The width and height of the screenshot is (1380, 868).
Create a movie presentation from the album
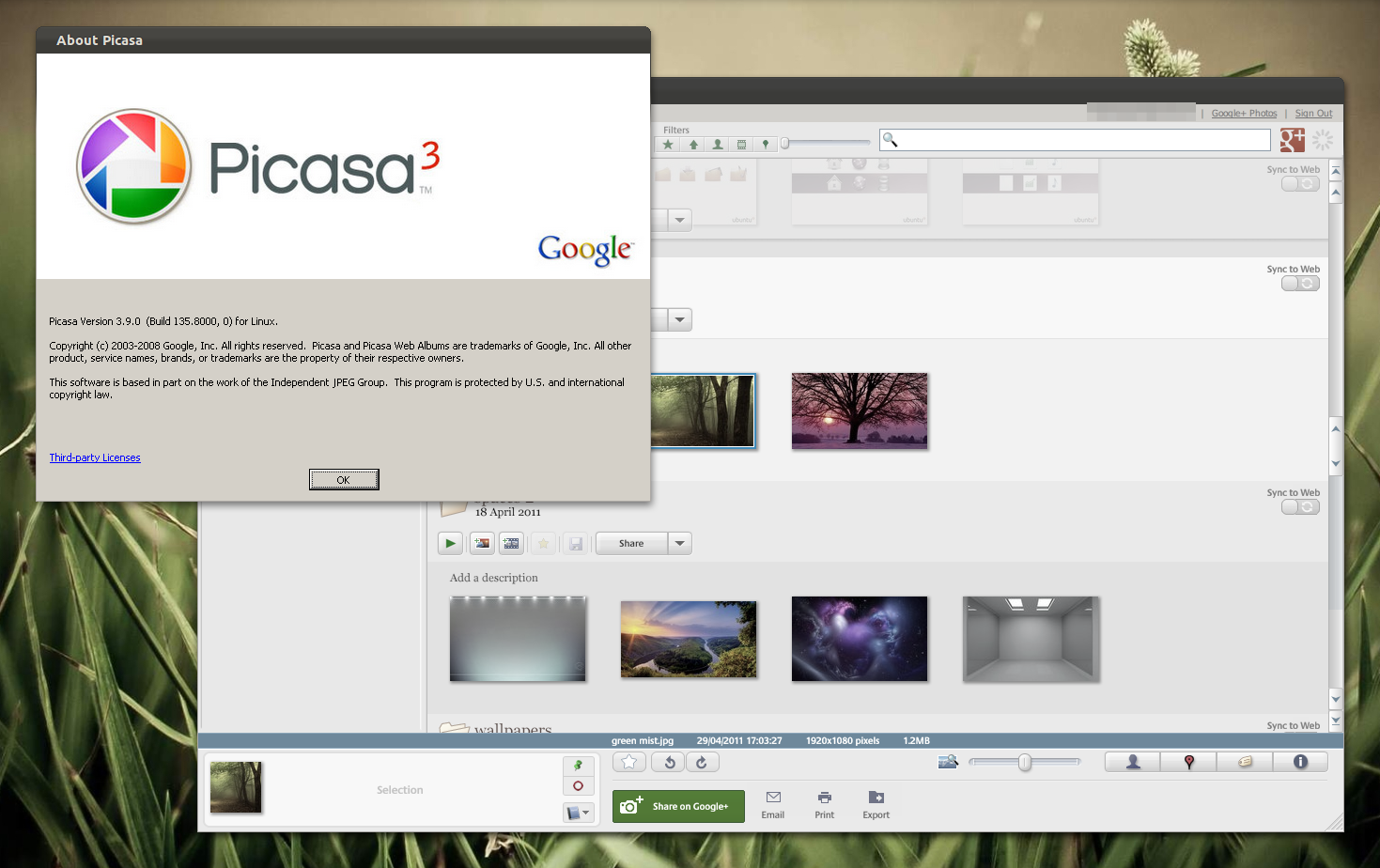[x=511, y=543]
